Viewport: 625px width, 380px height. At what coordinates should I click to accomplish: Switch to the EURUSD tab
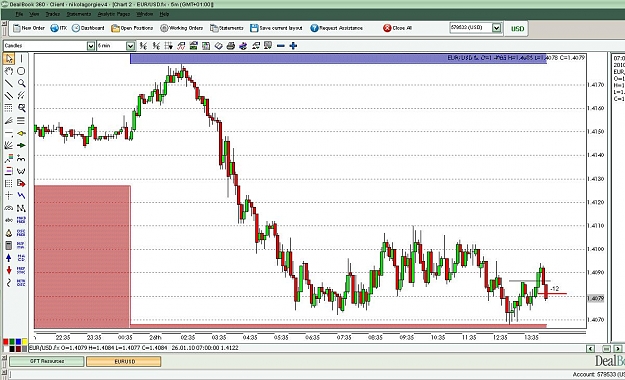tap(124, 361)
